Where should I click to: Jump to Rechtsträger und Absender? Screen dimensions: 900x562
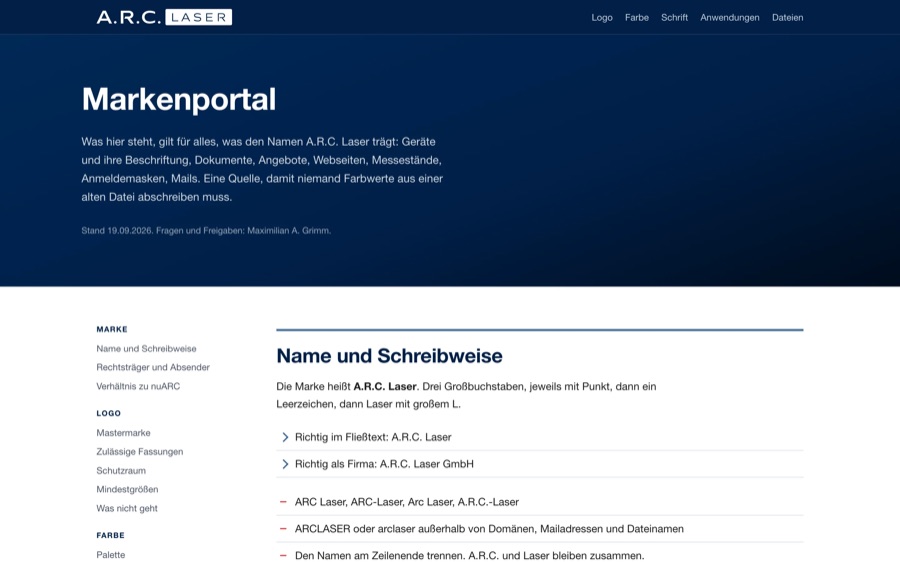(153, 367)
